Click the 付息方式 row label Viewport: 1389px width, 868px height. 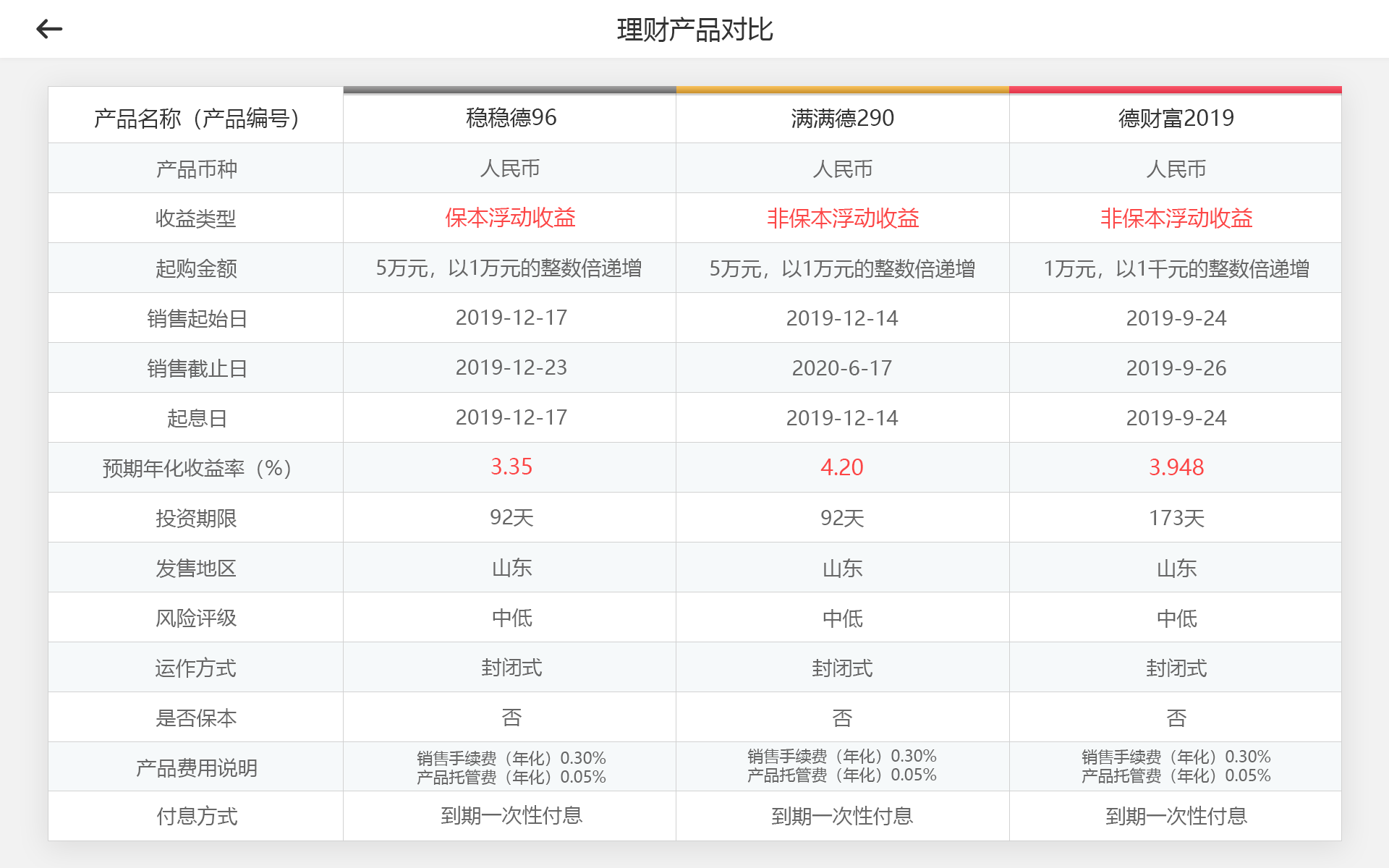pyautogui.click(x=196, y=817)
